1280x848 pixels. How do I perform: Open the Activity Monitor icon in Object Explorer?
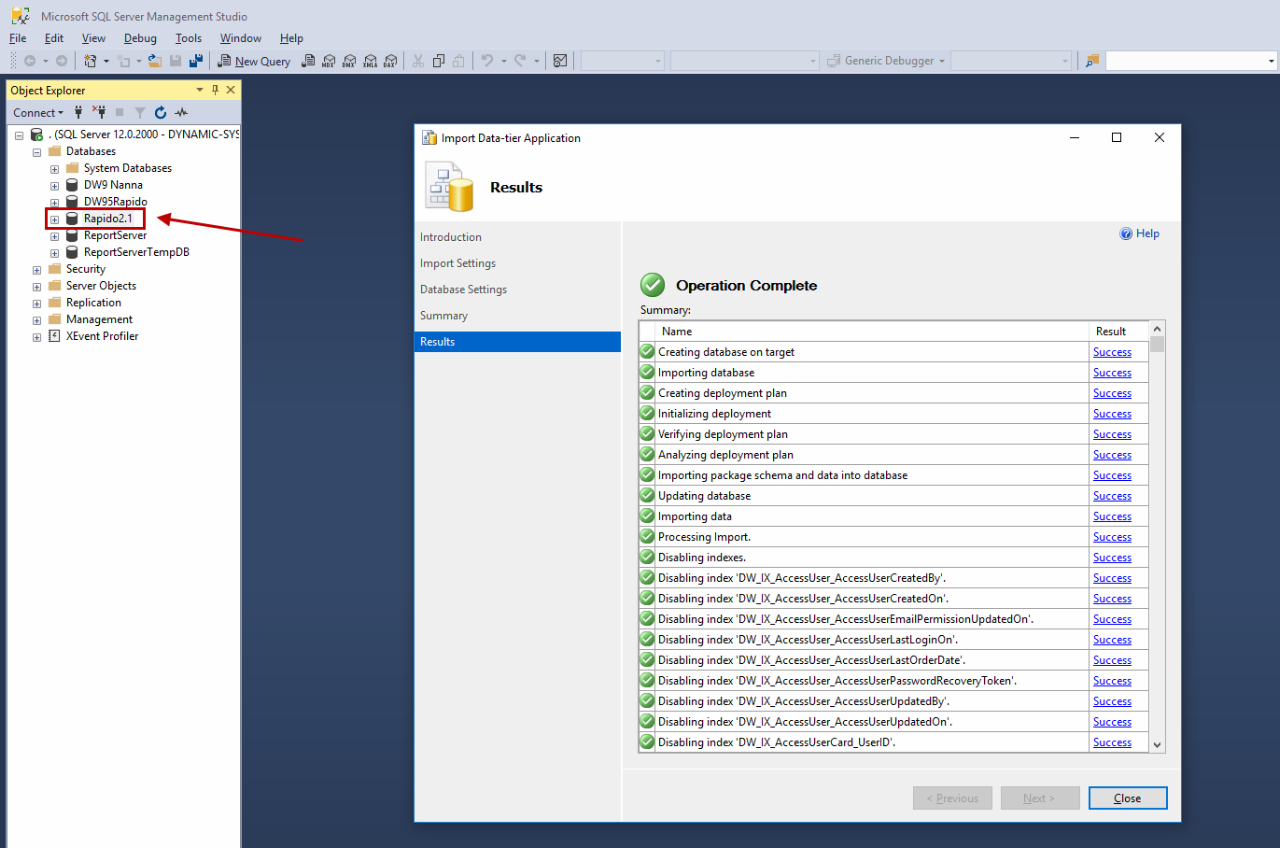click(181, 113)
